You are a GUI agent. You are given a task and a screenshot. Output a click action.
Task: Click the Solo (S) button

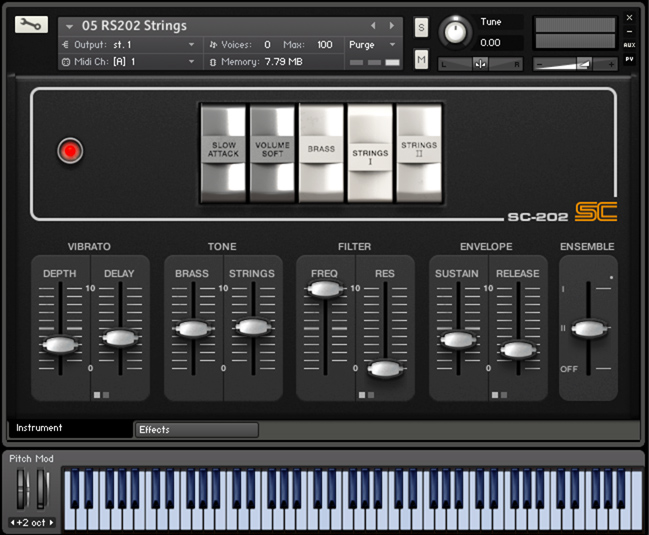[421, 27]
